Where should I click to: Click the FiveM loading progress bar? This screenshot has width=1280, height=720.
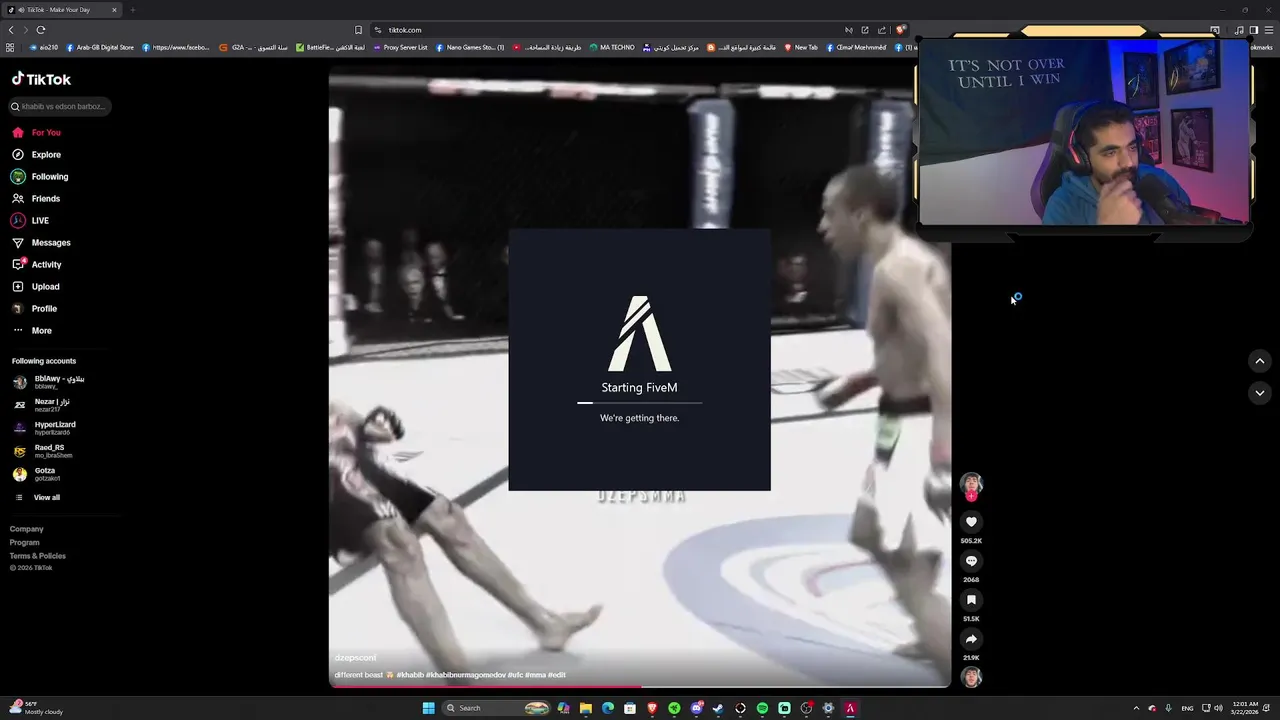coord(640,403)
